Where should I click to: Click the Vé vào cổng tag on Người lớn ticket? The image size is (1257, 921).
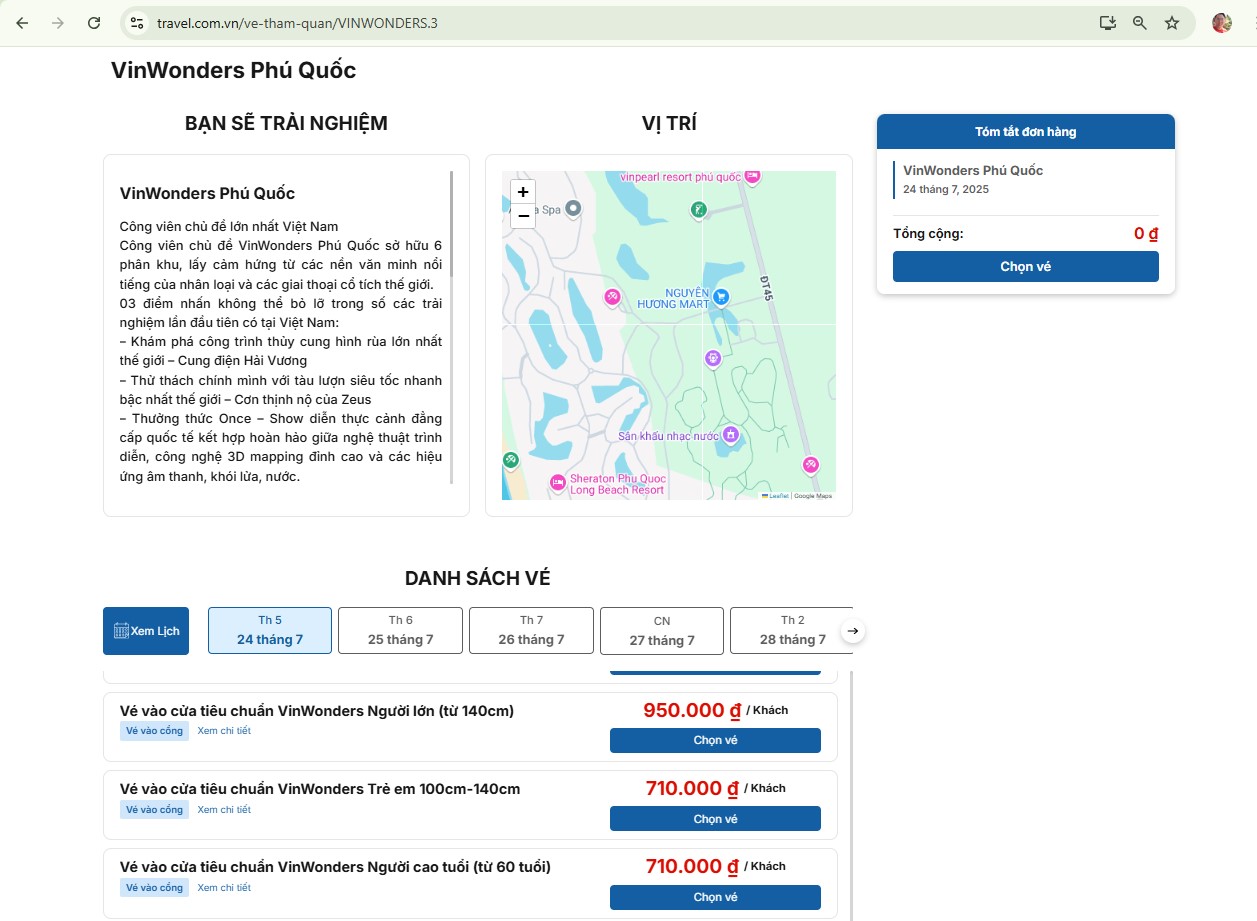[x=154, y=731]
